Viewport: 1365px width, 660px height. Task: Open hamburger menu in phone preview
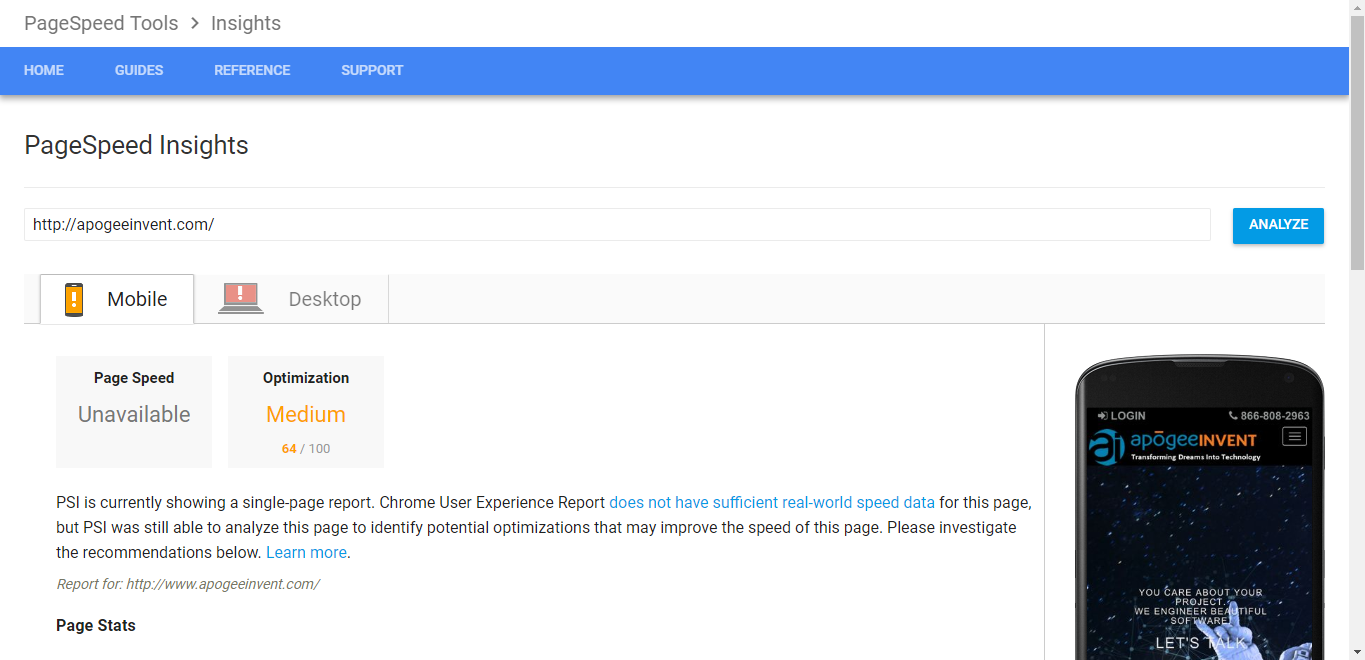[x=1294, y=436]
